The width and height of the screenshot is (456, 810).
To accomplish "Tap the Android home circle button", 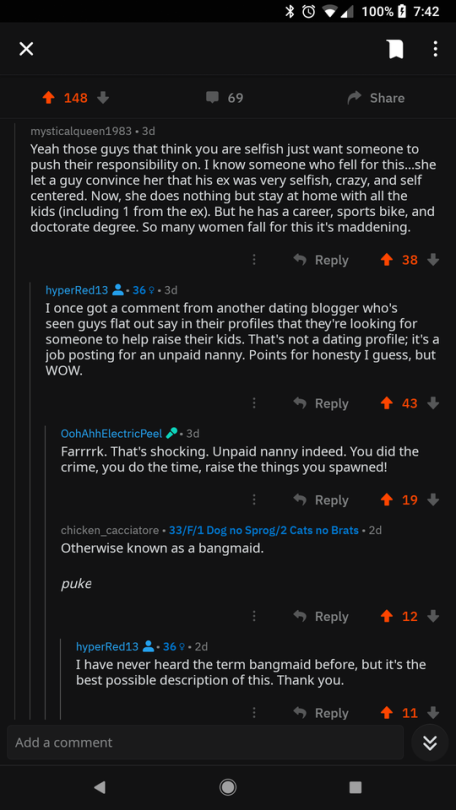I will tap(228, 787).
